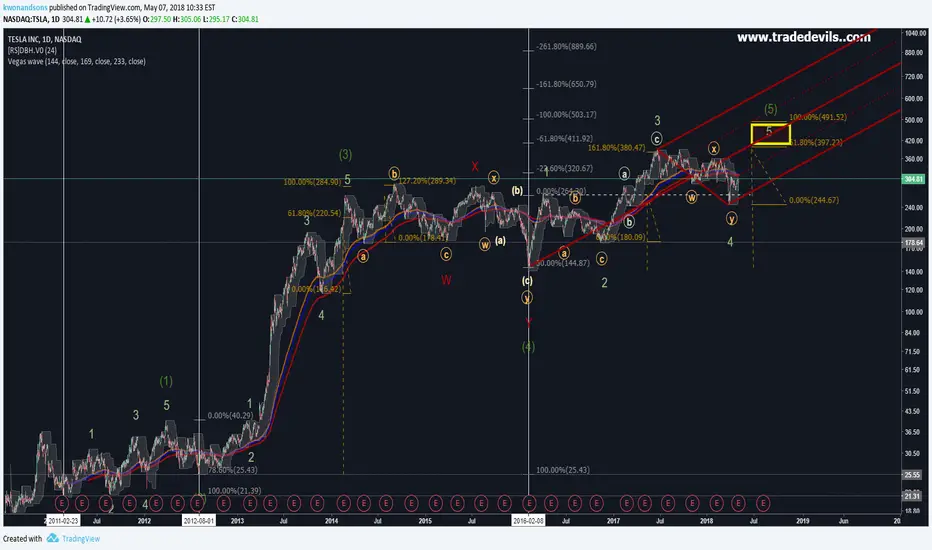Click the '100.00%(284.90)' Fibonacci label
The image size is (932, 550).
(312, 182)
